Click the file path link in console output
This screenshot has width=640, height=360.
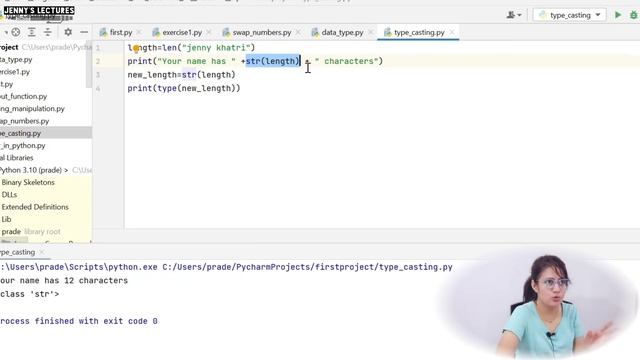[307, 267]
